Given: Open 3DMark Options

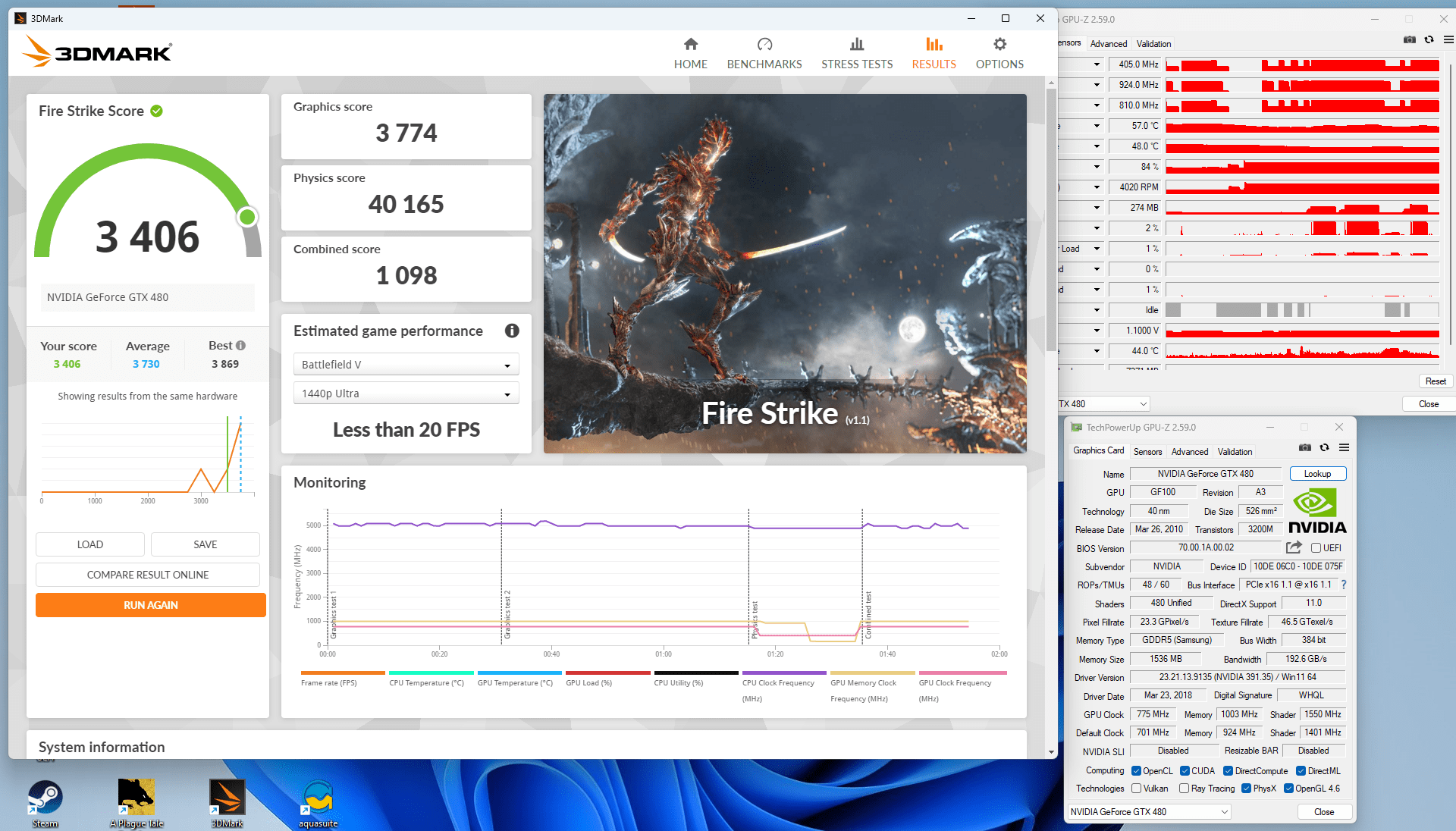Looking at the screenshot, I should (999, 54).
